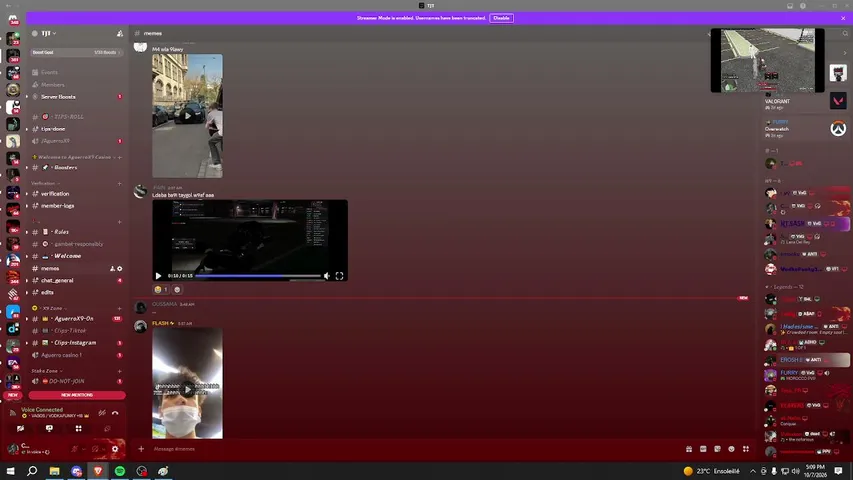Open the Clips-Tiktok channel
This screenshot has height=480, width=853.
70,330
